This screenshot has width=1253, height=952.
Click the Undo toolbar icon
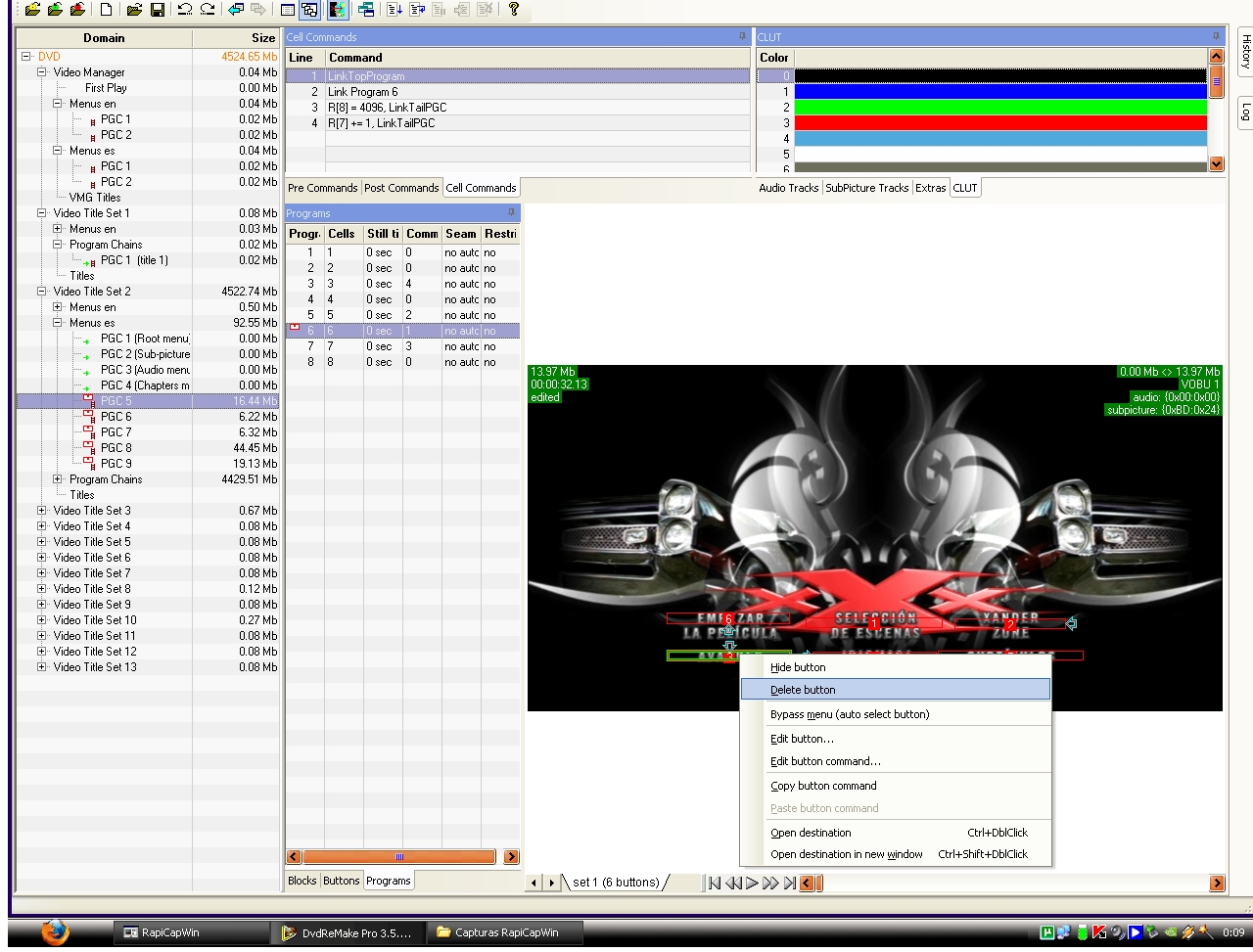[184, 10]
